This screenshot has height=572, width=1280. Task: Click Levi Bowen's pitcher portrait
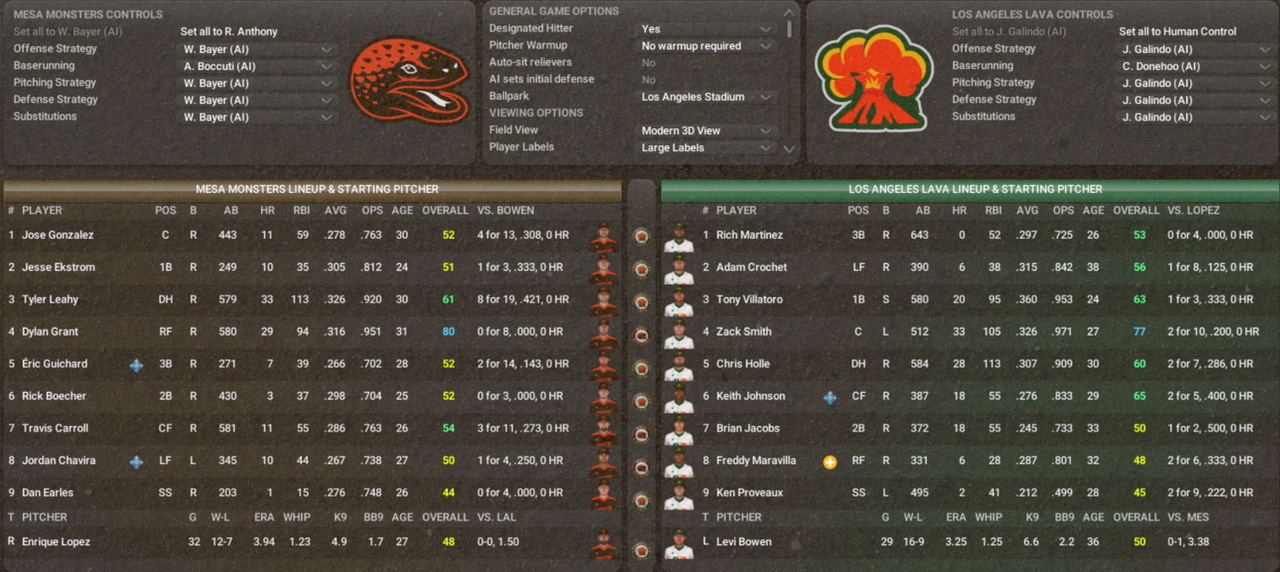tap(679, 542)
